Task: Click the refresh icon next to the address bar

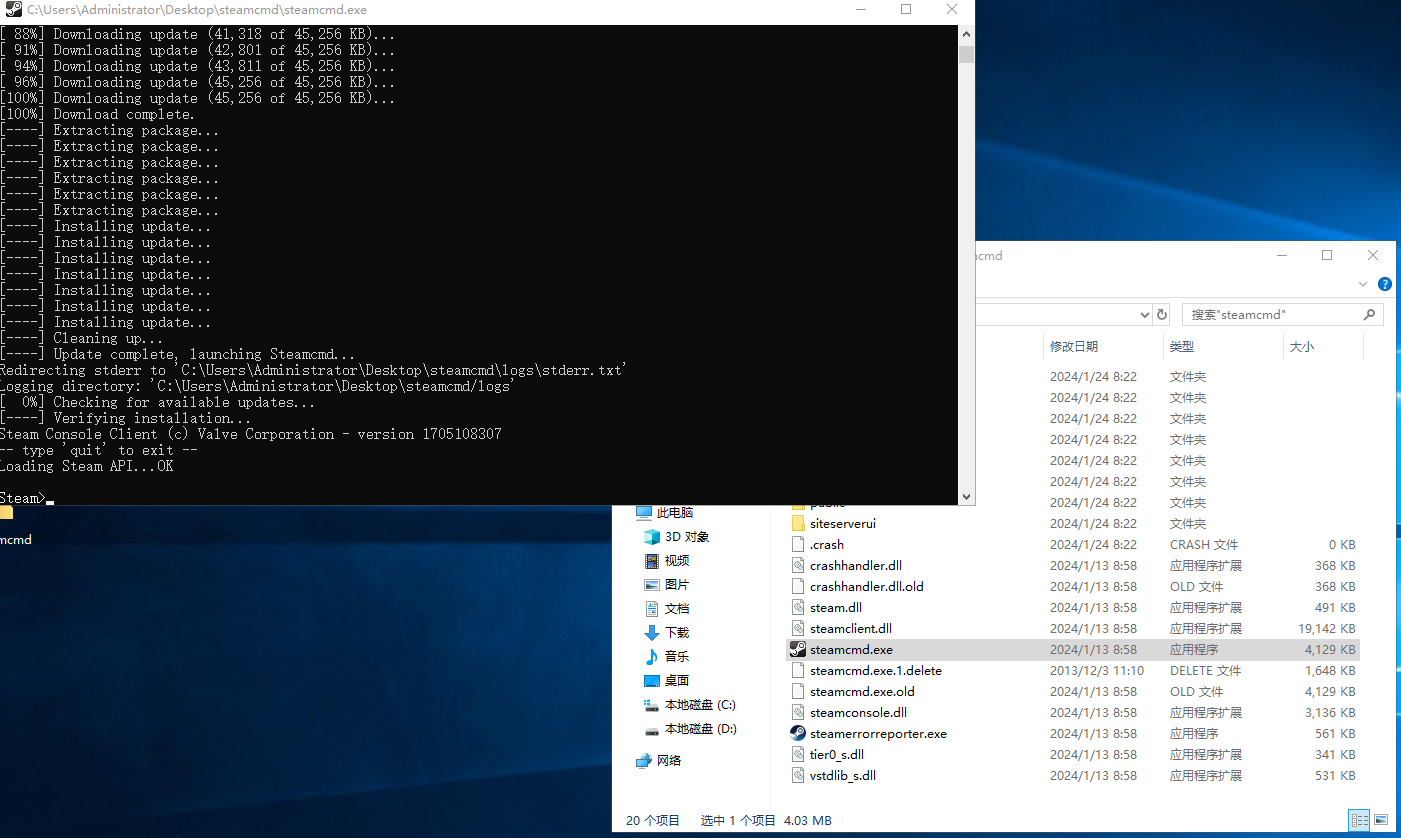Action: (1162, 314)
